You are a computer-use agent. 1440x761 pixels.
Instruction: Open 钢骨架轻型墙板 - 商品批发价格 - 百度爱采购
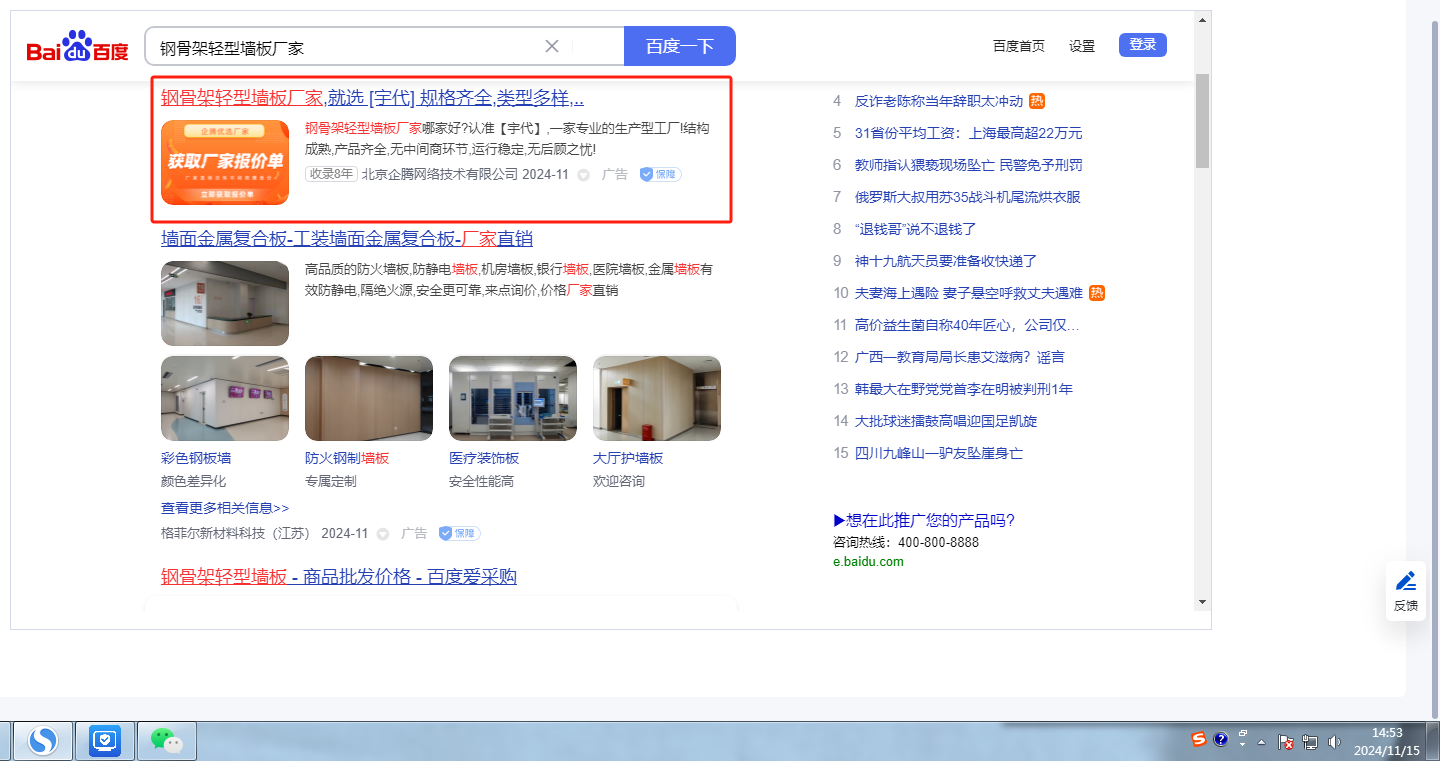(x=339, y=577)
